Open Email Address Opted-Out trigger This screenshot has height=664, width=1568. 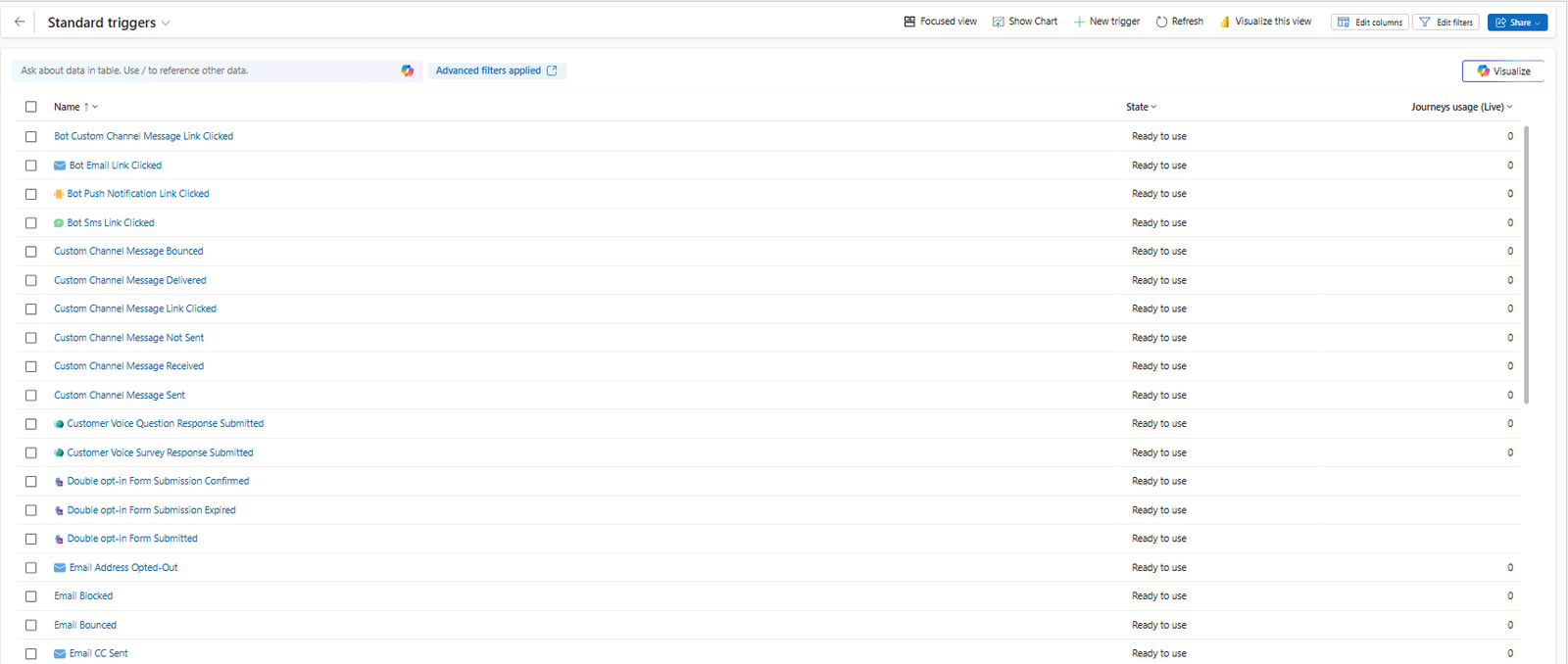pyautogui.click(x=123, y=568)
